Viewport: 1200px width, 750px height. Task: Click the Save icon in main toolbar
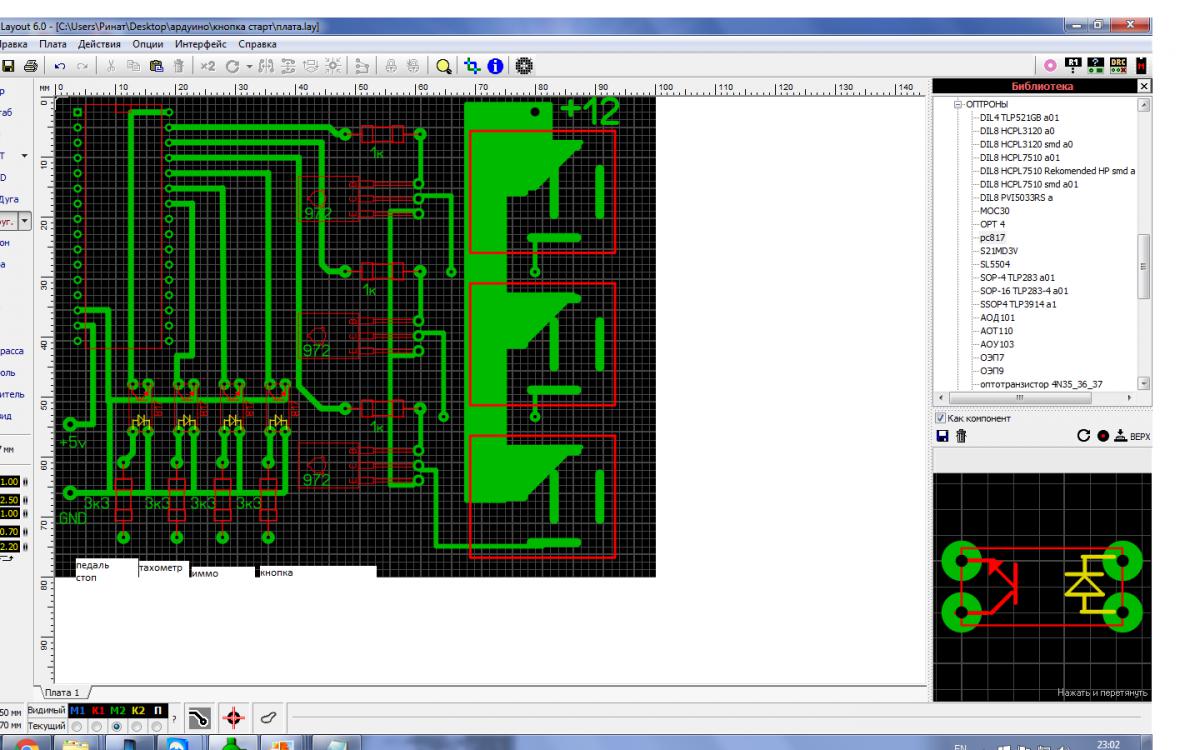click(x=8, y=66)
